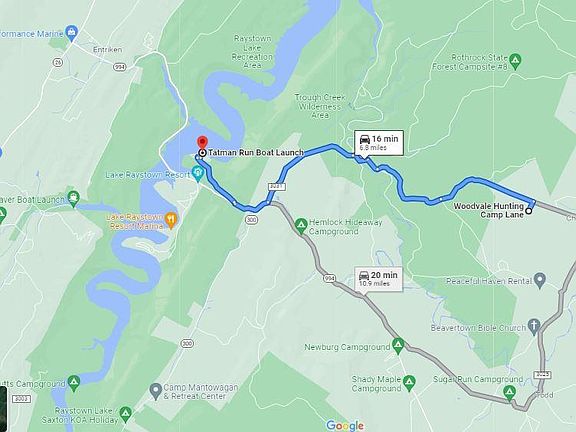Open the Hemlock Hideaway Campground marker
The image size is (576, 432).
click(301, 226)
